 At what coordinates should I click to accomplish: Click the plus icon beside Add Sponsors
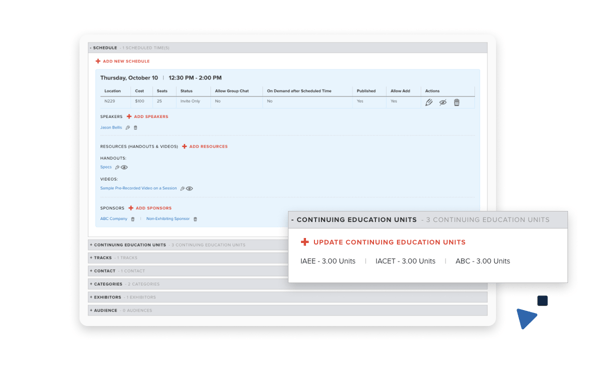click(131, 208)
